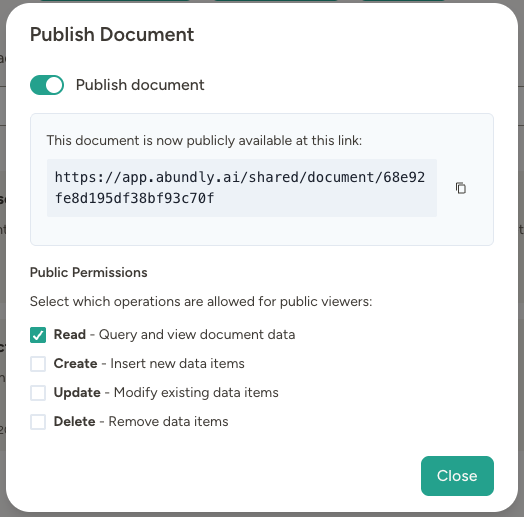Toggle the Publish document switch off
This screenshot has height=517, width=524.
(x=47, y=85)
